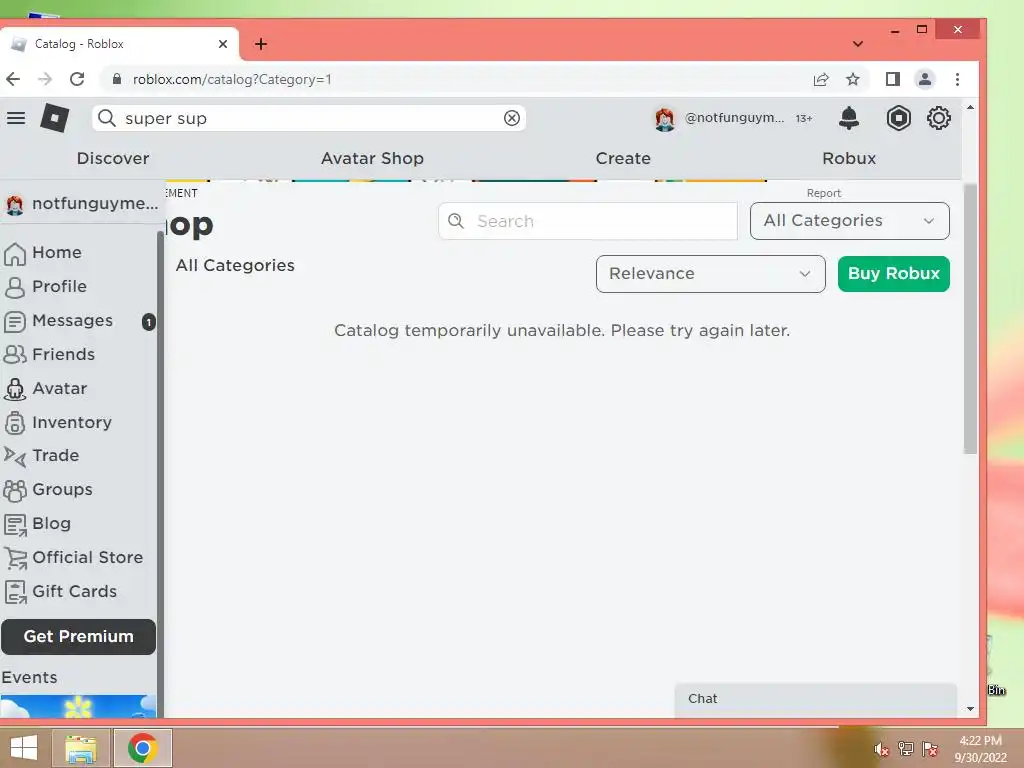Viewport: 1024px width, 768px height.
Task: Open the Robux hexagon icon
Action: click(x=899, y=118)
